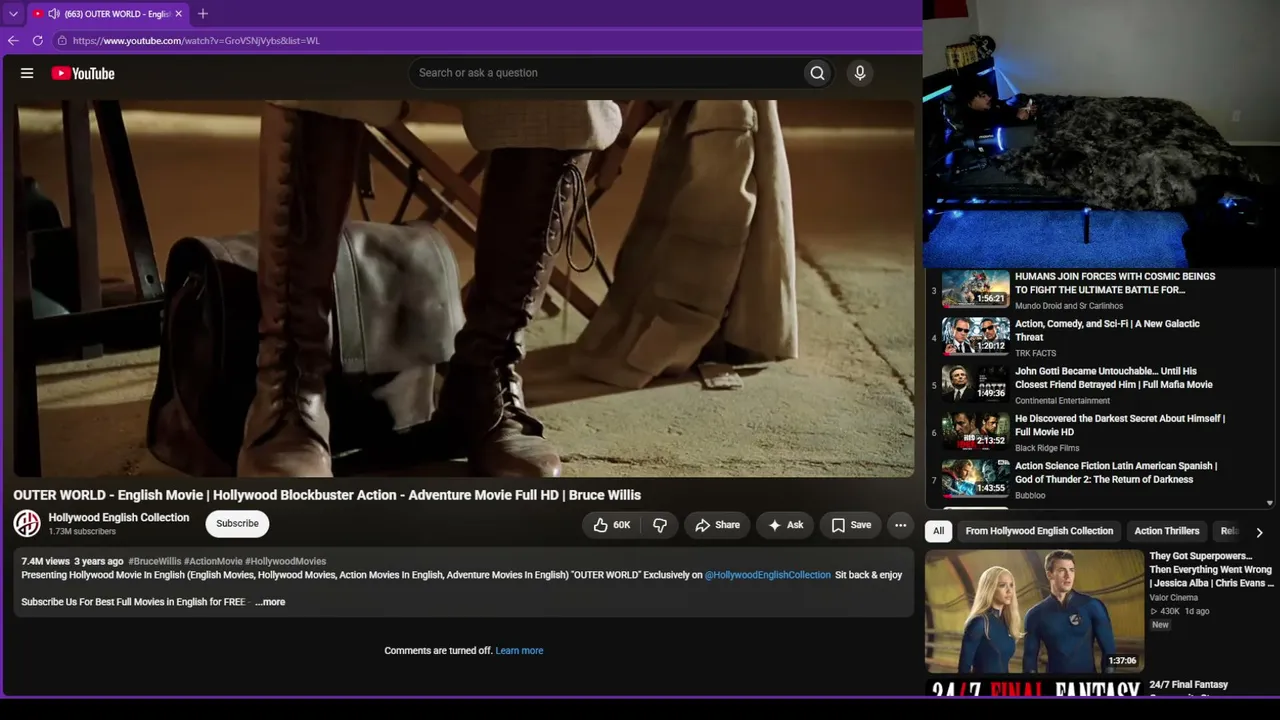Go back to the previous page
The image size is (1280, 720).
(13, 41)
